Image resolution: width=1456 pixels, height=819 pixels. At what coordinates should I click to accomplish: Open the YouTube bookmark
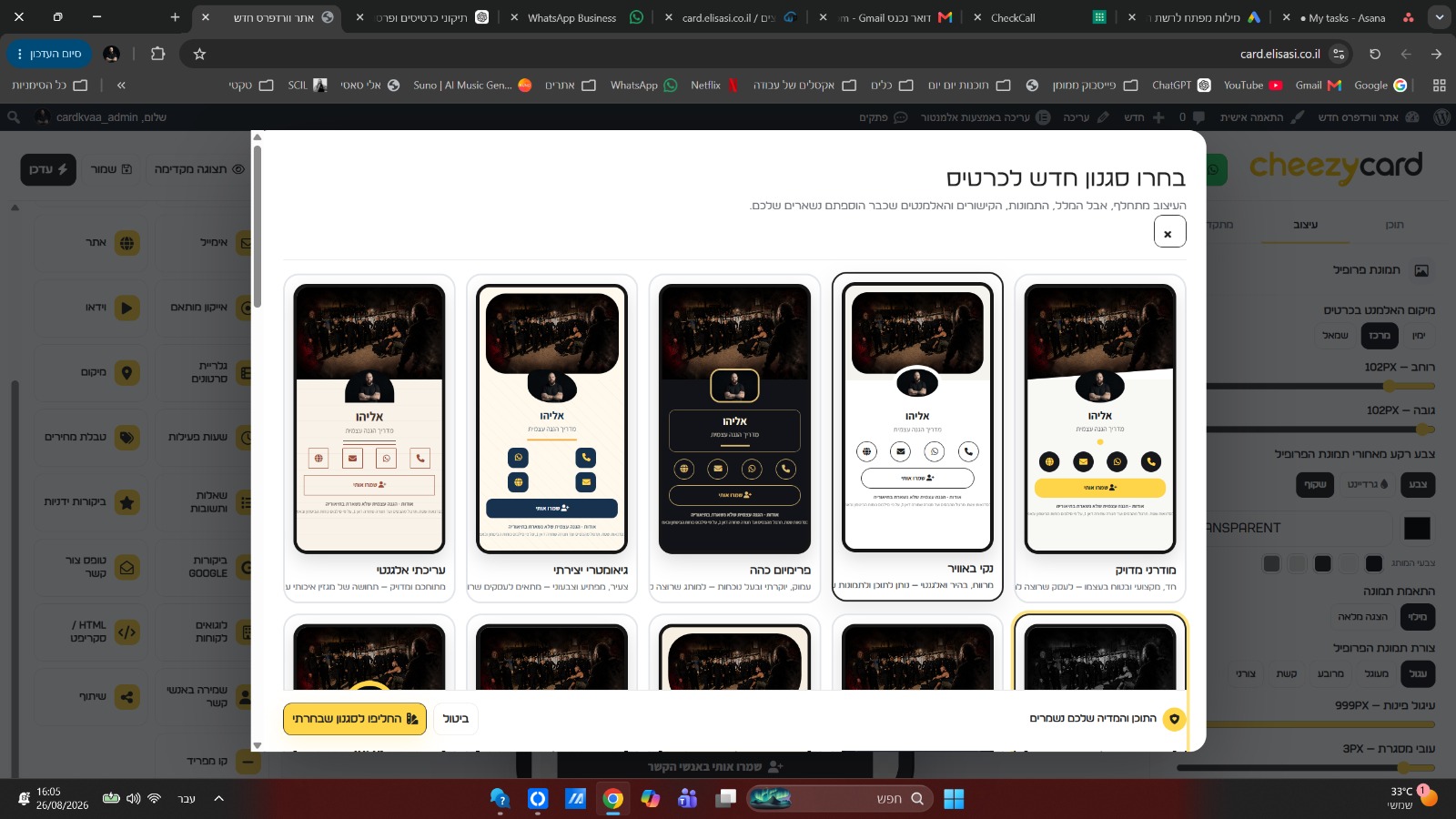(1253, 86)
